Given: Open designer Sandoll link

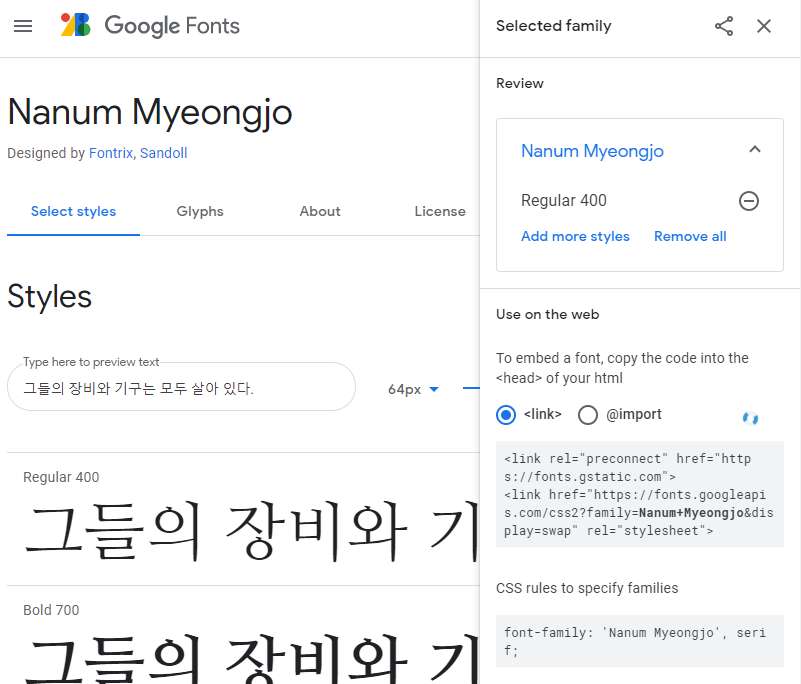Looking at the screenshot, I should click(x=163, y=153).
